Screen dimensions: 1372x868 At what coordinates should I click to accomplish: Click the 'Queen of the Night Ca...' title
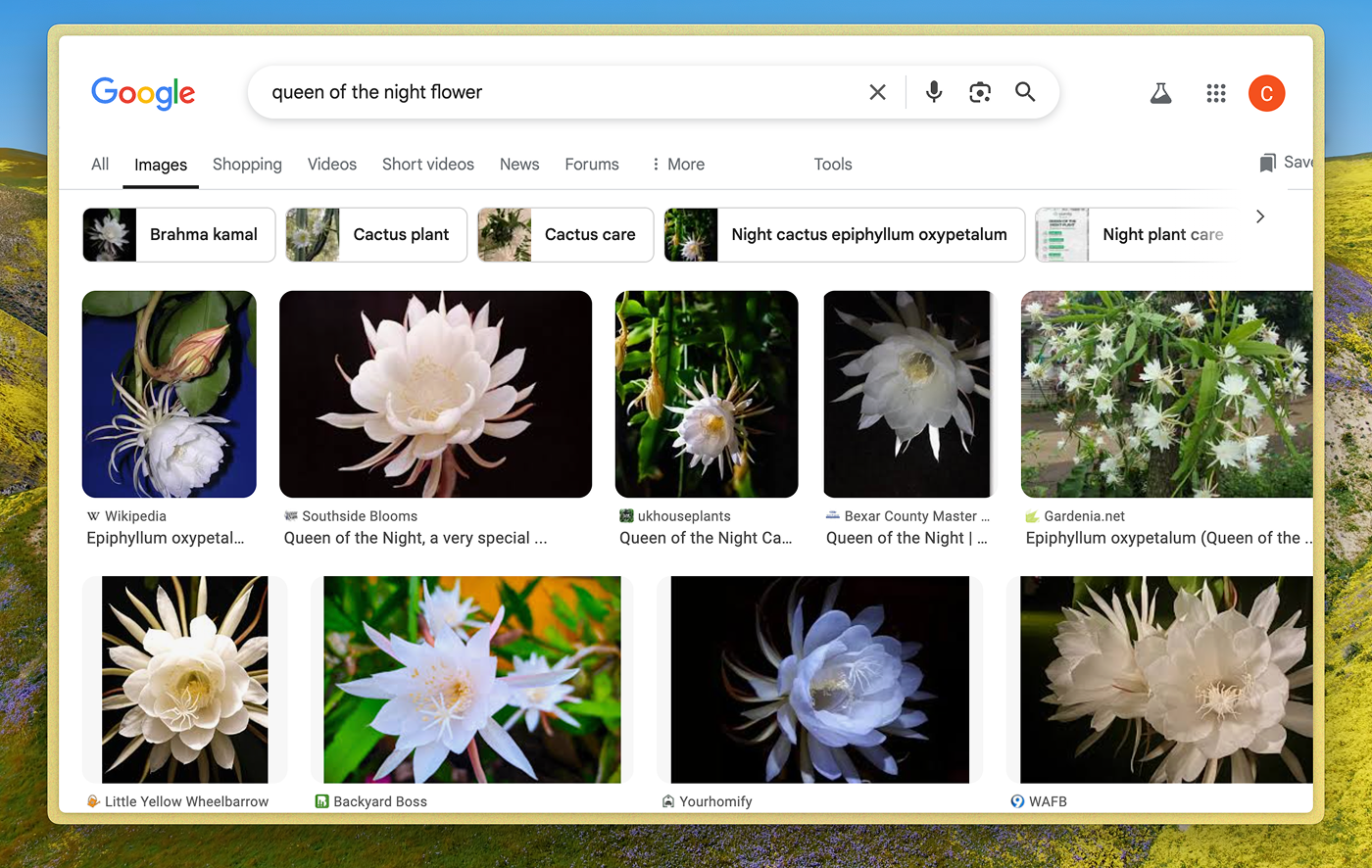point(706,538)
